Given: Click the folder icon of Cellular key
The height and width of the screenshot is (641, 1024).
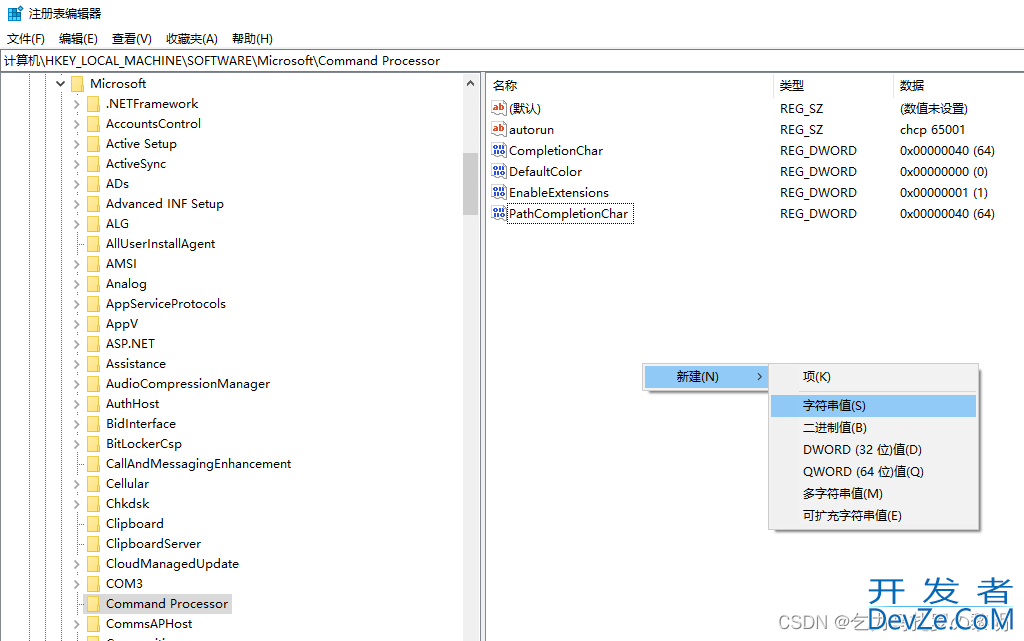Looking at the screenshot, I should (x=93, y=484).
